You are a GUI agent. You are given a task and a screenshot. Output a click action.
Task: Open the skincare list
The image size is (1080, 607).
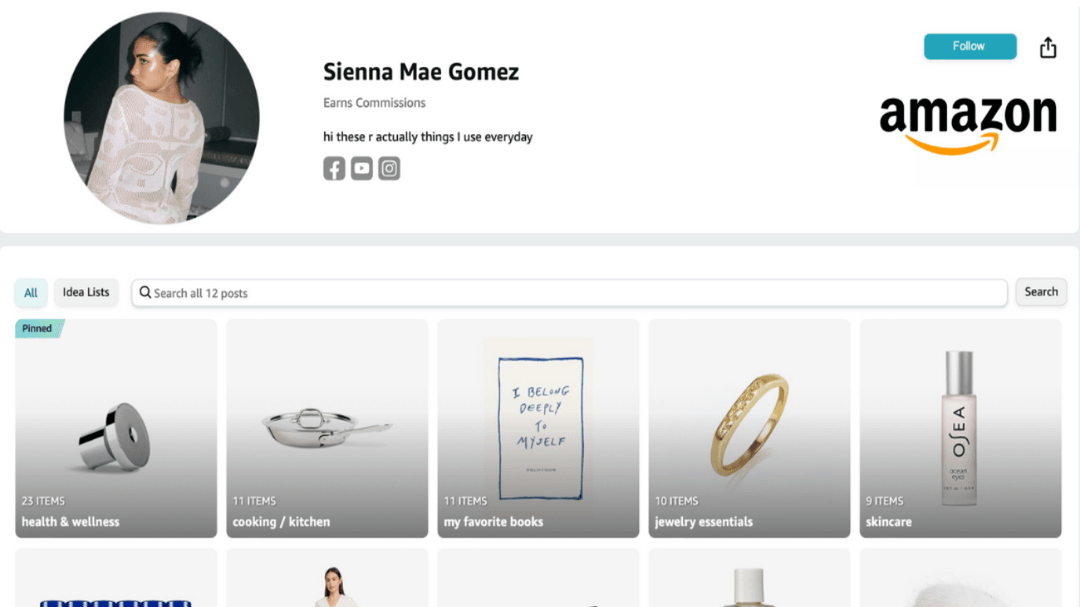coord(960,428)
